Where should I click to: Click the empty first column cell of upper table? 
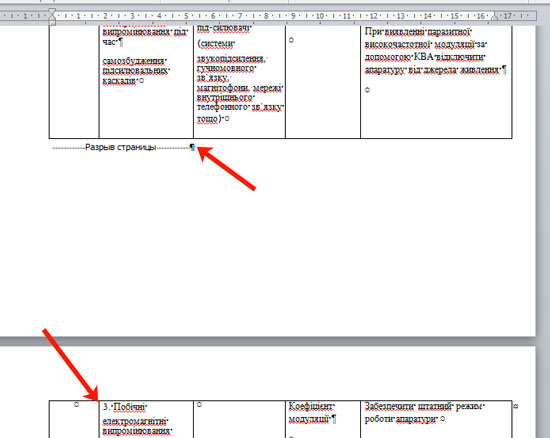pos(74,82)
